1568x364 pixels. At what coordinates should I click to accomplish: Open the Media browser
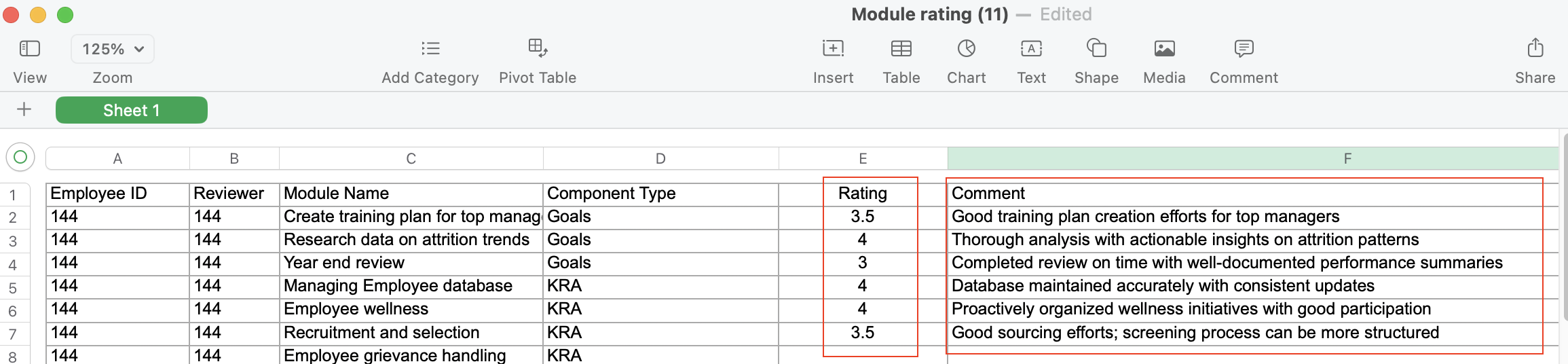(x=1164, y=49)
